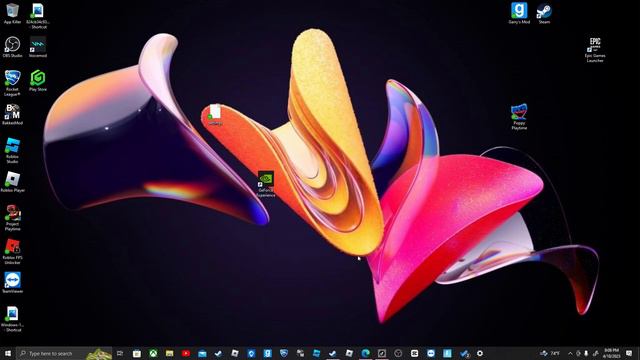Viewport: 640px width, 360px height.
Task: Open Microsoft Edge from the taskbar
Action: (x=365, y=353)
